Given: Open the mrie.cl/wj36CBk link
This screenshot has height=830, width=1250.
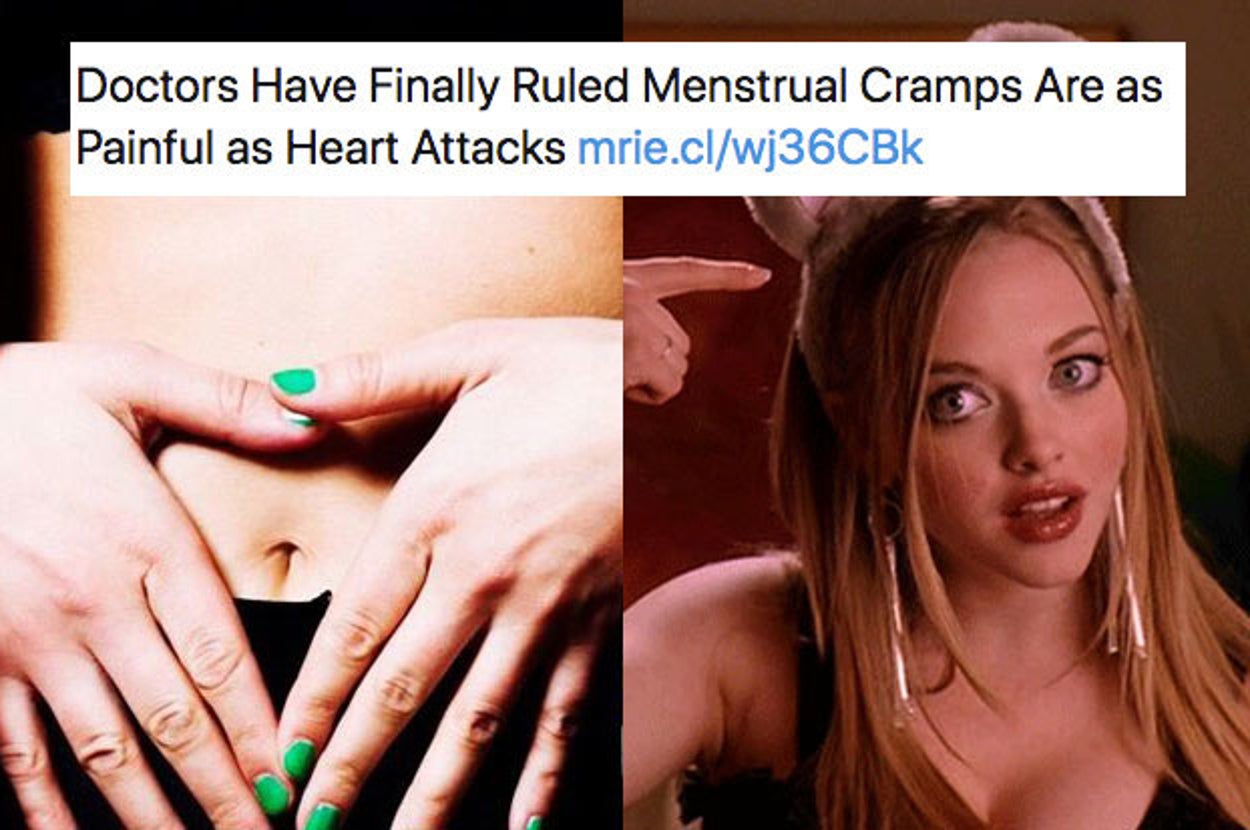Looking at the screenshot, I should 750,149.
